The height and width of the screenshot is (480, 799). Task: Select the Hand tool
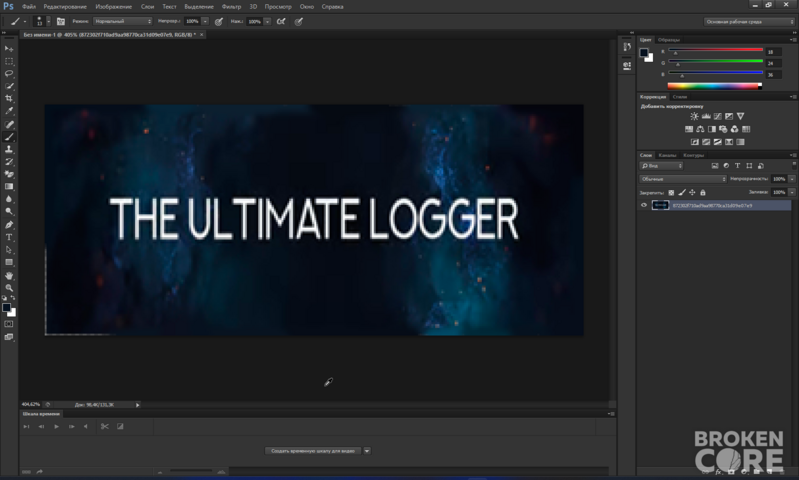[9, 276]
